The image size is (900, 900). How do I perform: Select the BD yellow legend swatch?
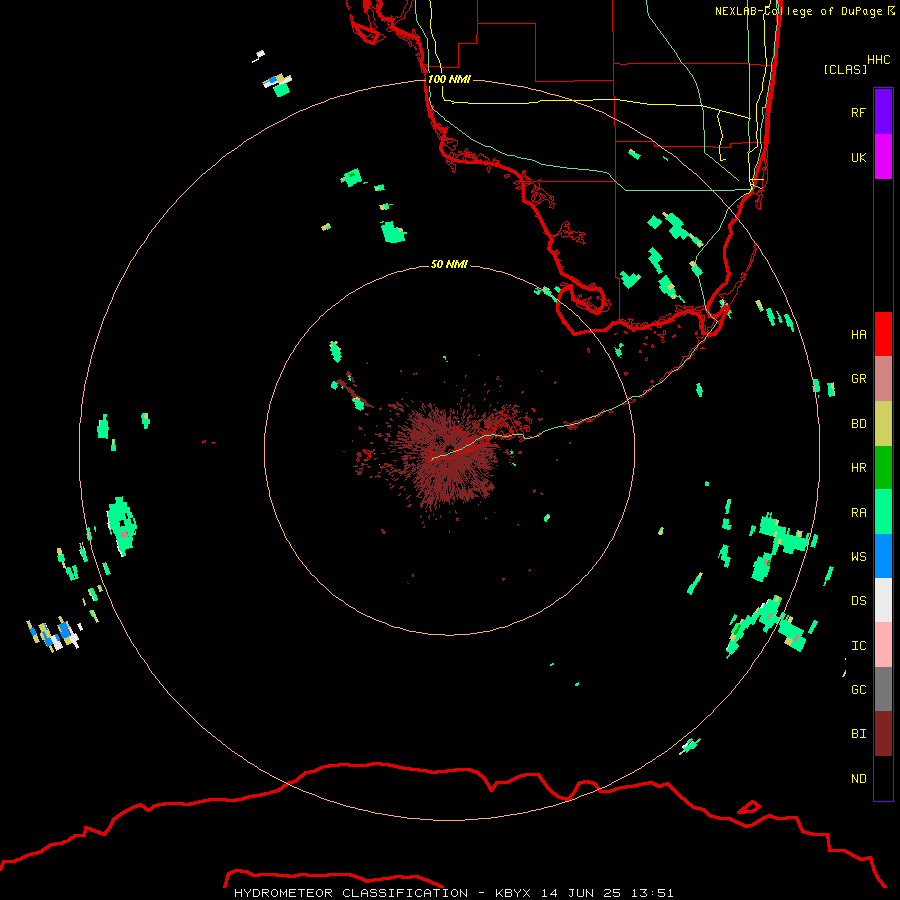pos(883,424)
